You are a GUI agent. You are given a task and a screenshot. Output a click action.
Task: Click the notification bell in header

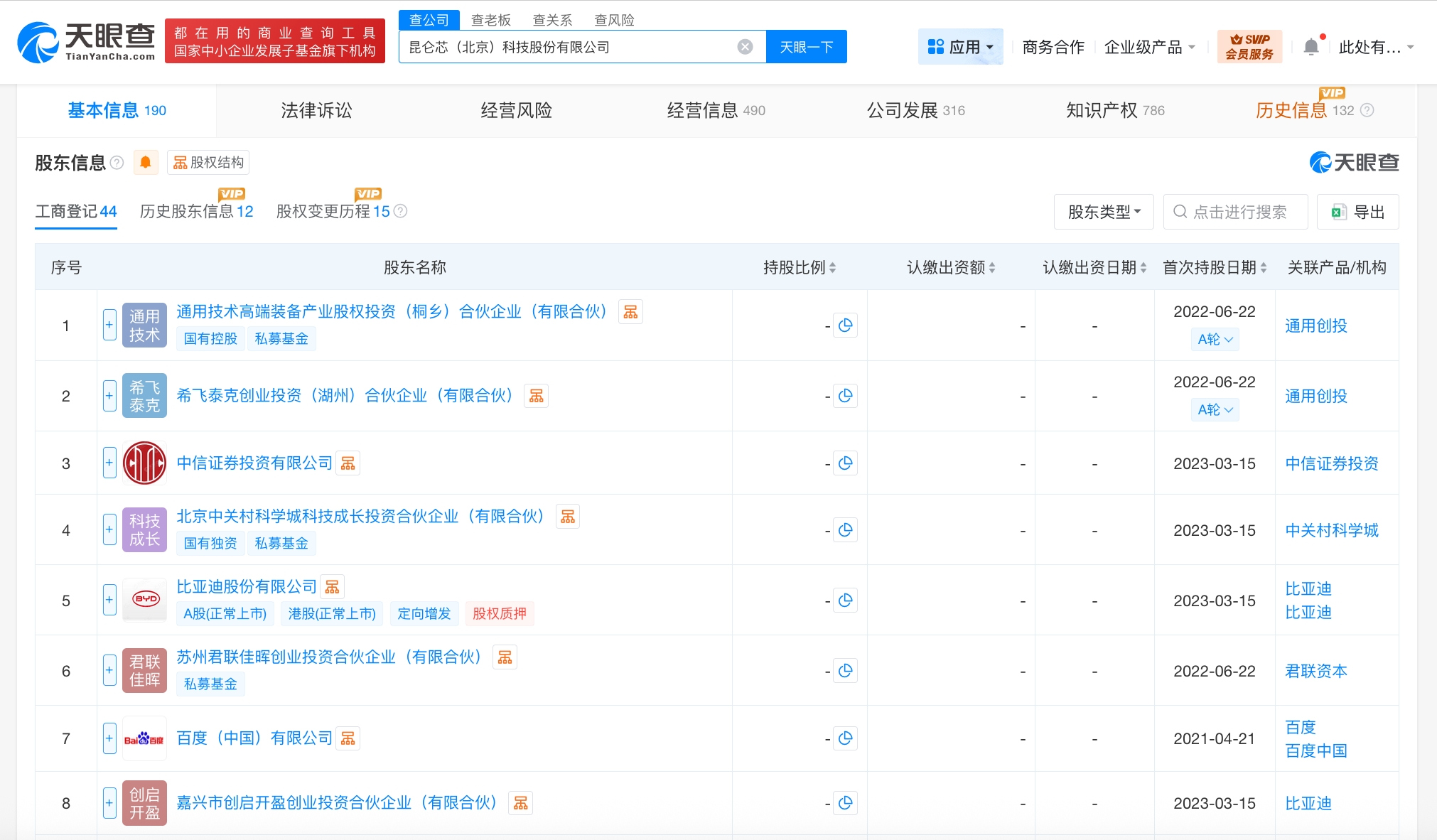1311,47
